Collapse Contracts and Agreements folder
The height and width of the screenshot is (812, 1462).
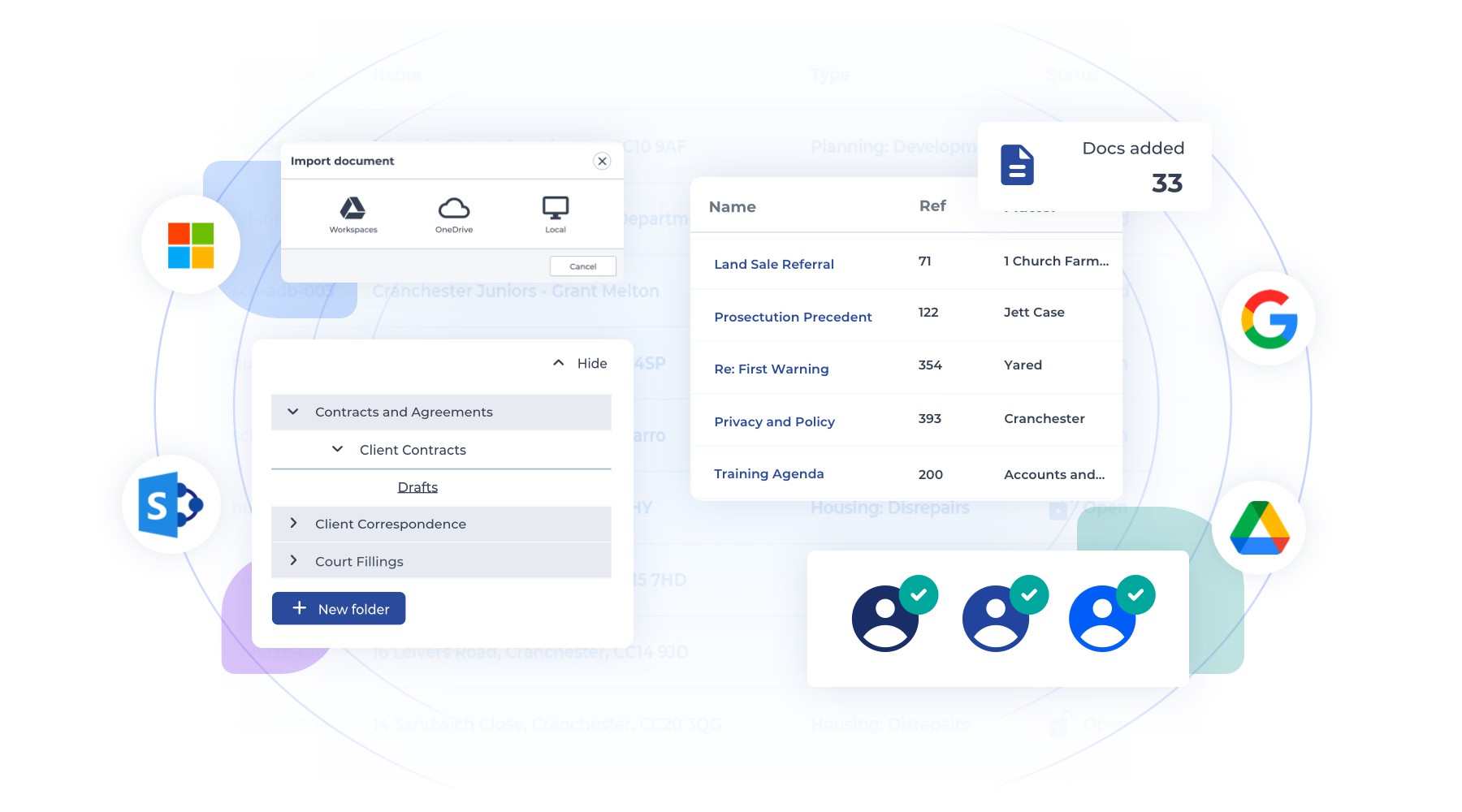[x=293, y=412]
